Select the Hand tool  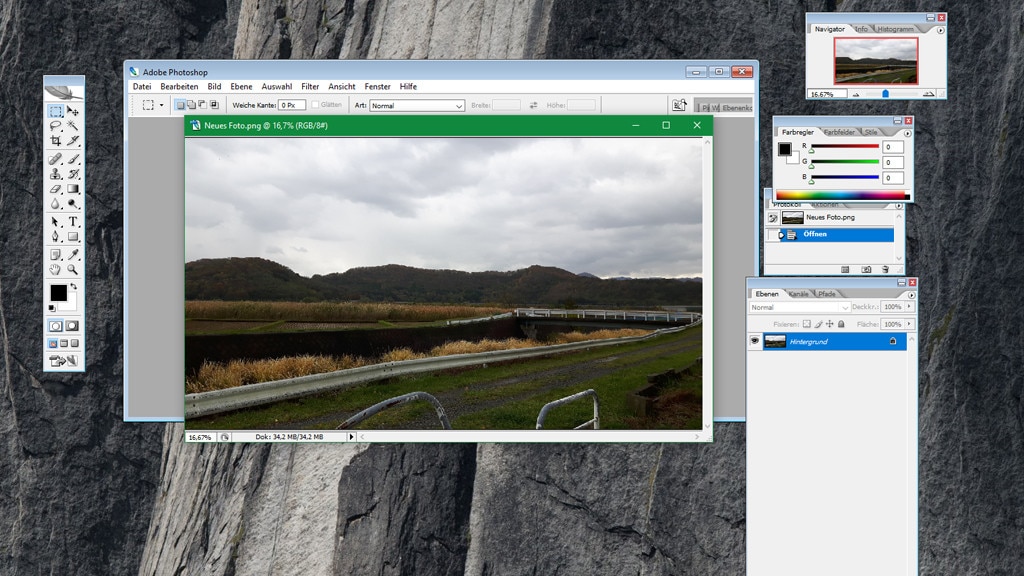coord(56,269)
